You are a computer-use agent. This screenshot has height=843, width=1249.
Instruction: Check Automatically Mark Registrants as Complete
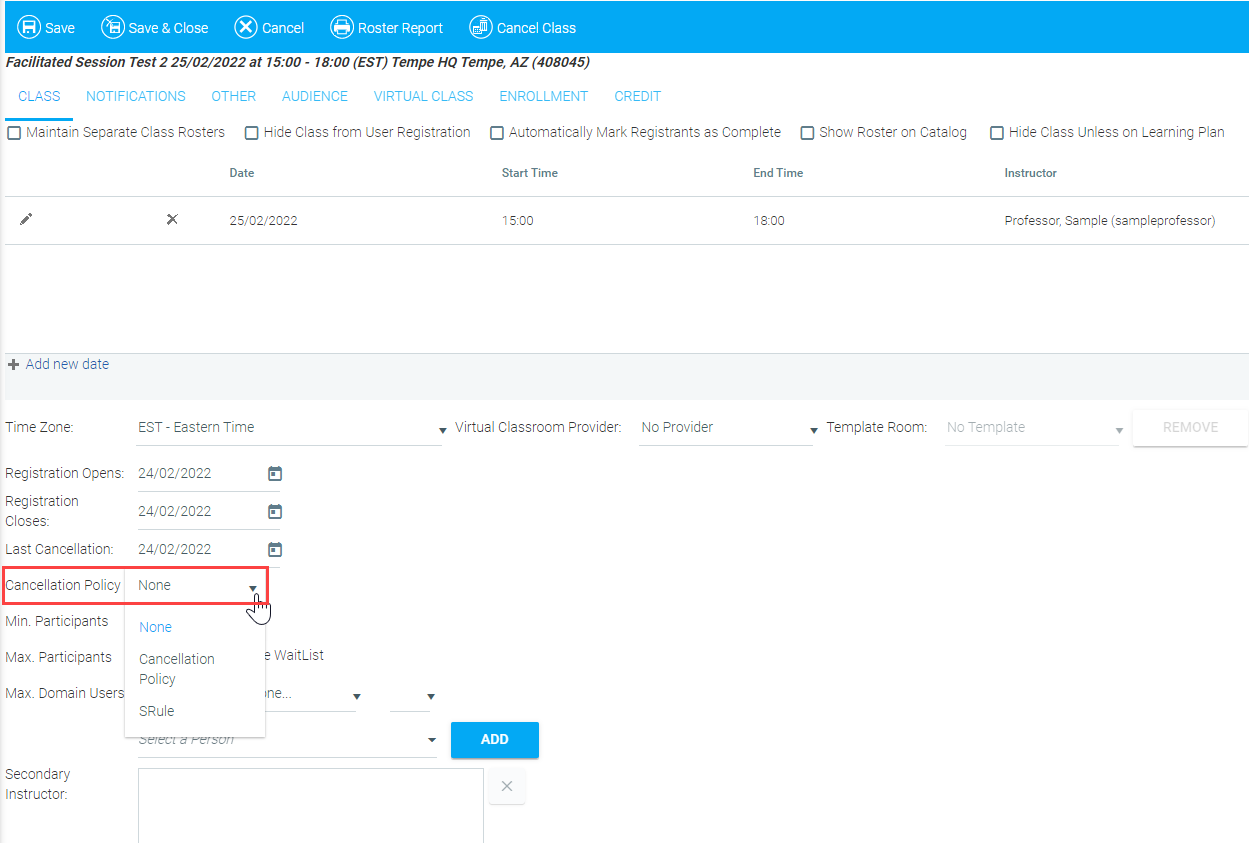(x=497, y=133)
